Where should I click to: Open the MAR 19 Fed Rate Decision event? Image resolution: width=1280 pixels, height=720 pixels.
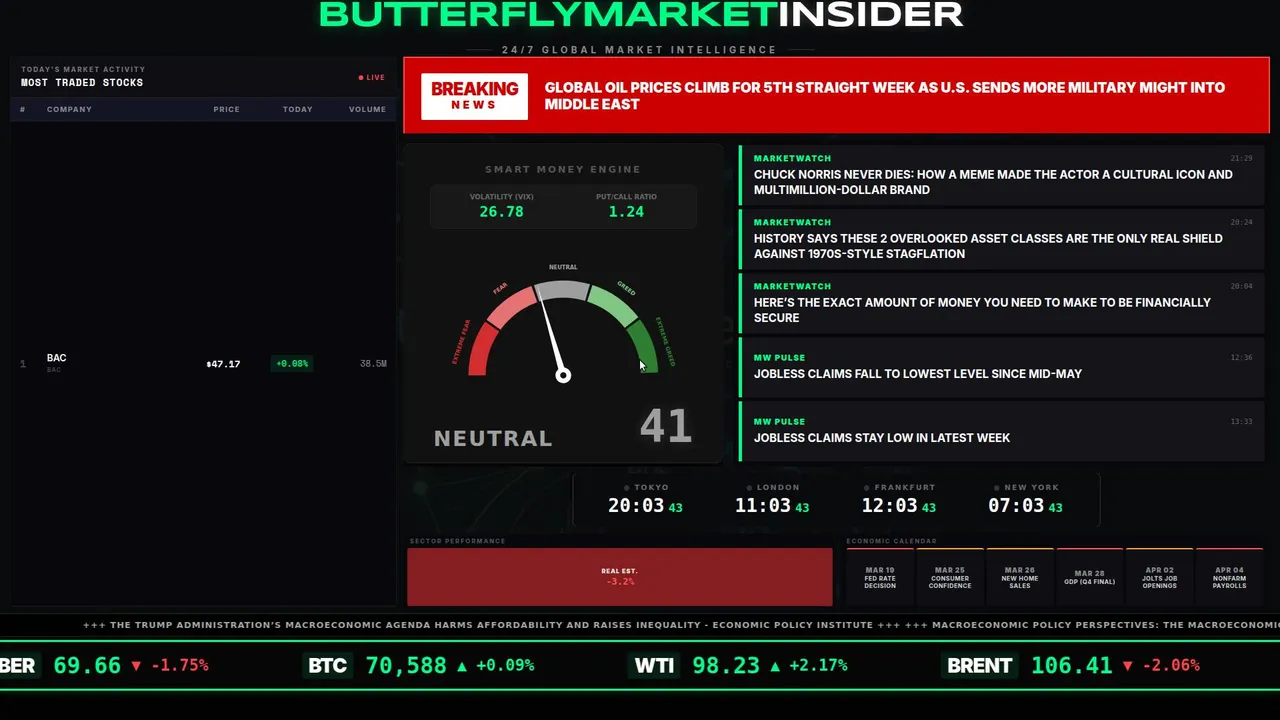tap(880, 577)
